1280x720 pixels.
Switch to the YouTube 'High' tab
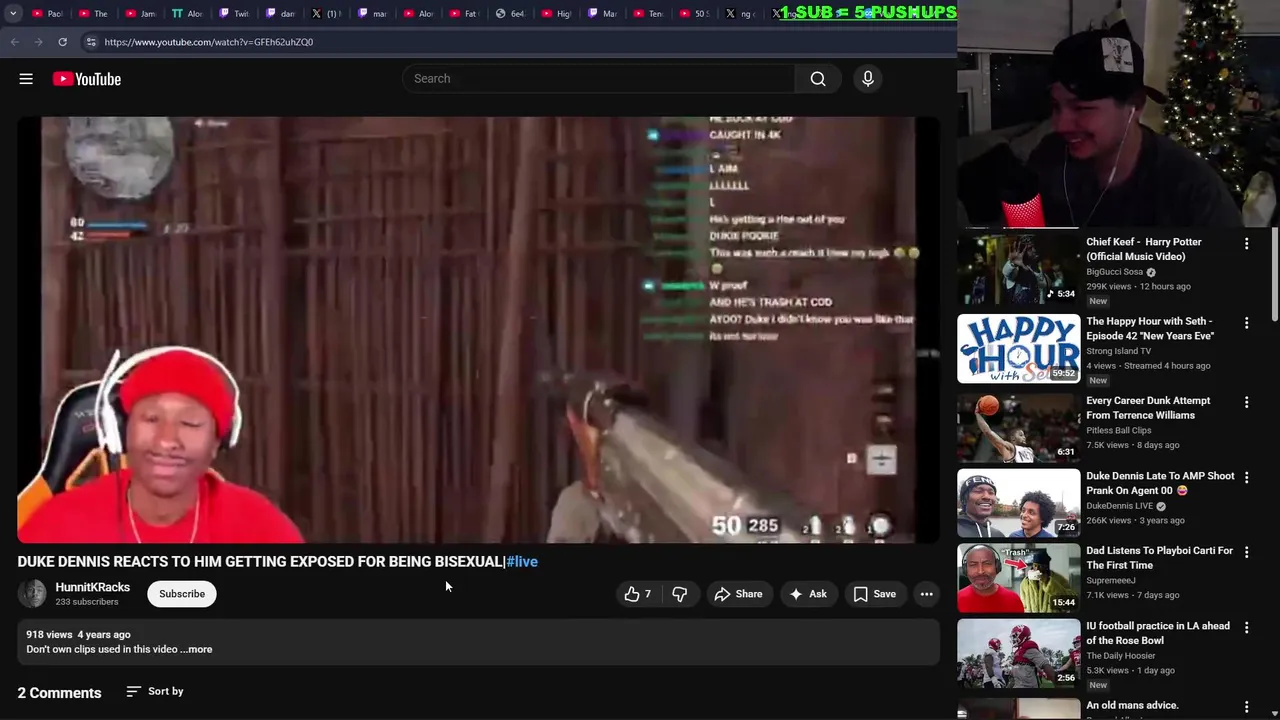coord(555,13)
